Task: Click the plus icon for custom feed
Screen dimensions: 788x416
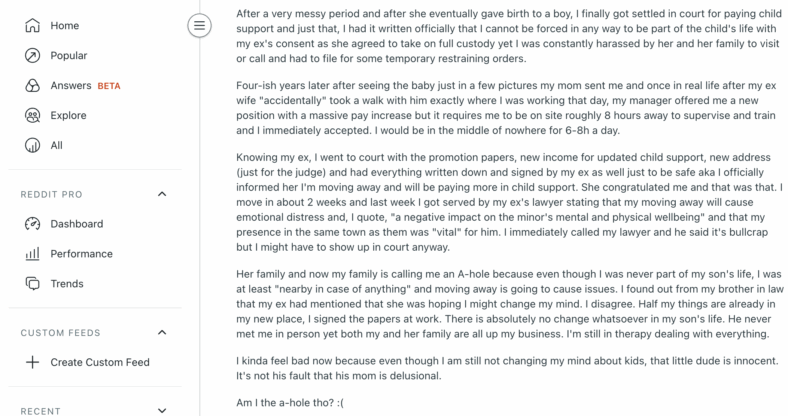Action: pos(32,362)
